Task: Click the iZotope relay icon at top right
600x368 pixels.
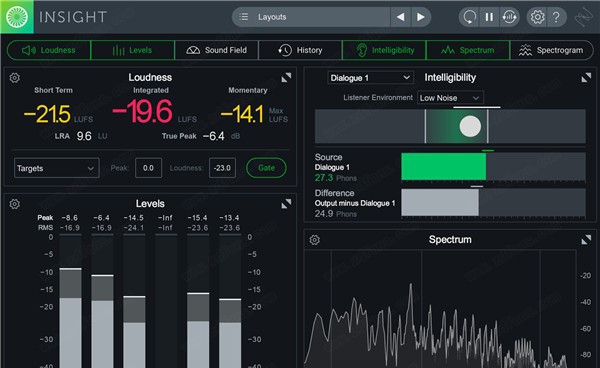Action: point(585,17)
